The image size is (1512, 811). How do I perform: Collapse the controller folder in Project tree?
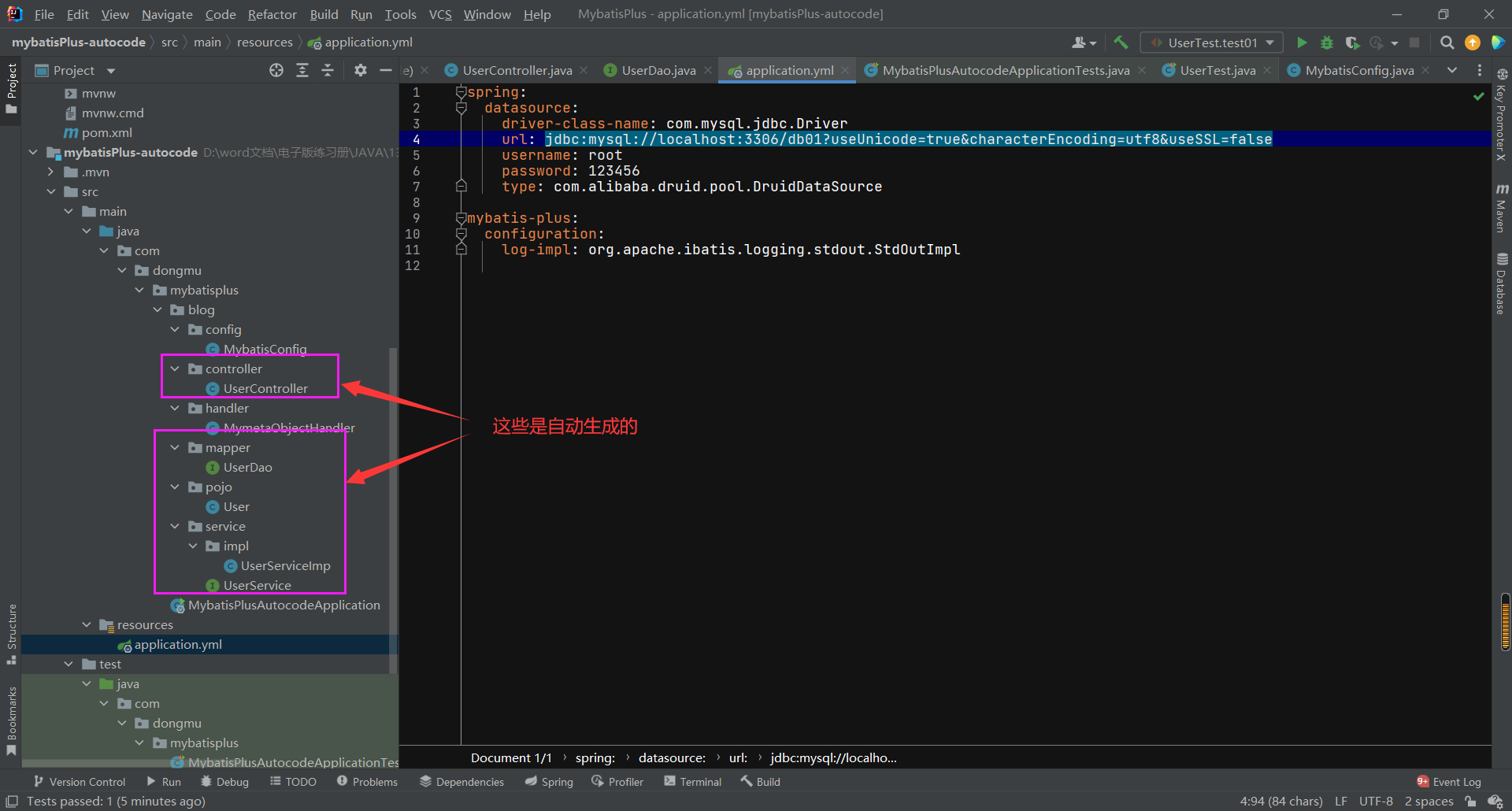point(175,368)
